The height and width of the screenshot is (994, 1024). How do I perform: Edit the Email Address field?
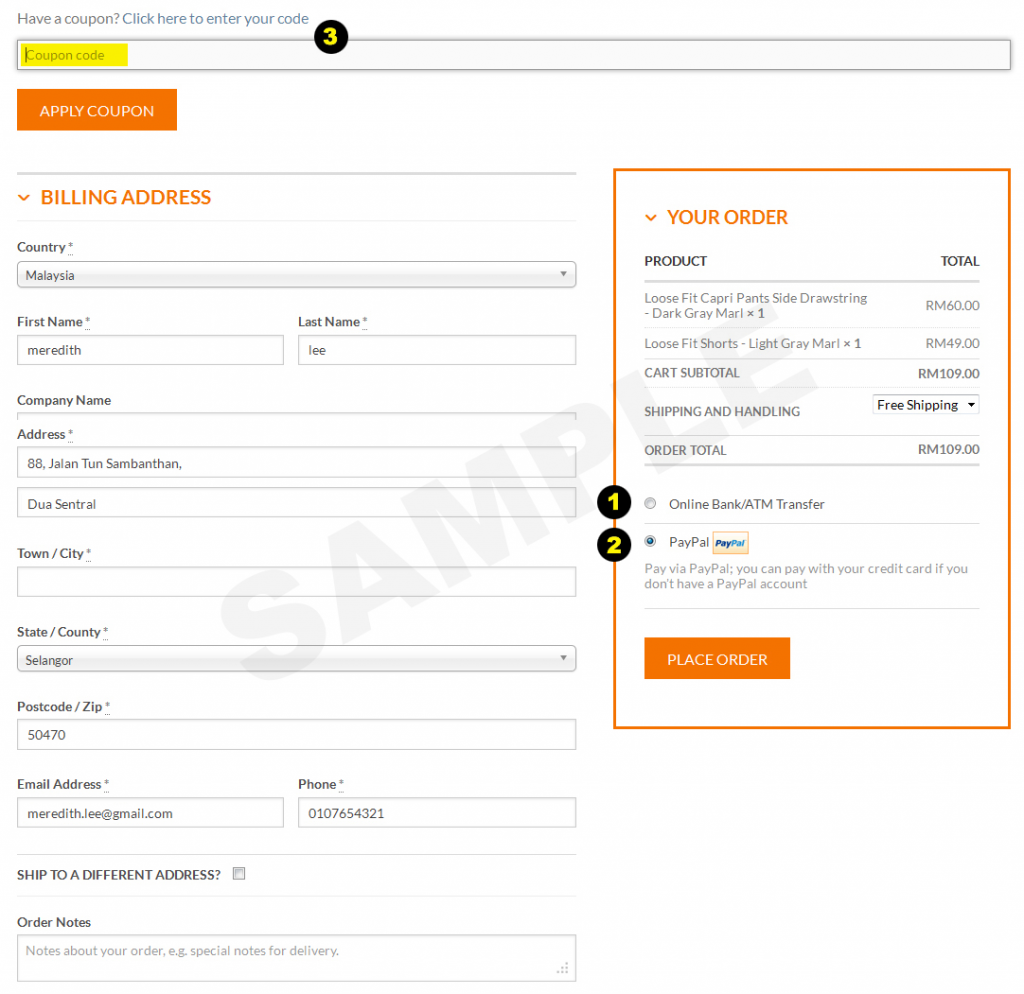[150, 813]
